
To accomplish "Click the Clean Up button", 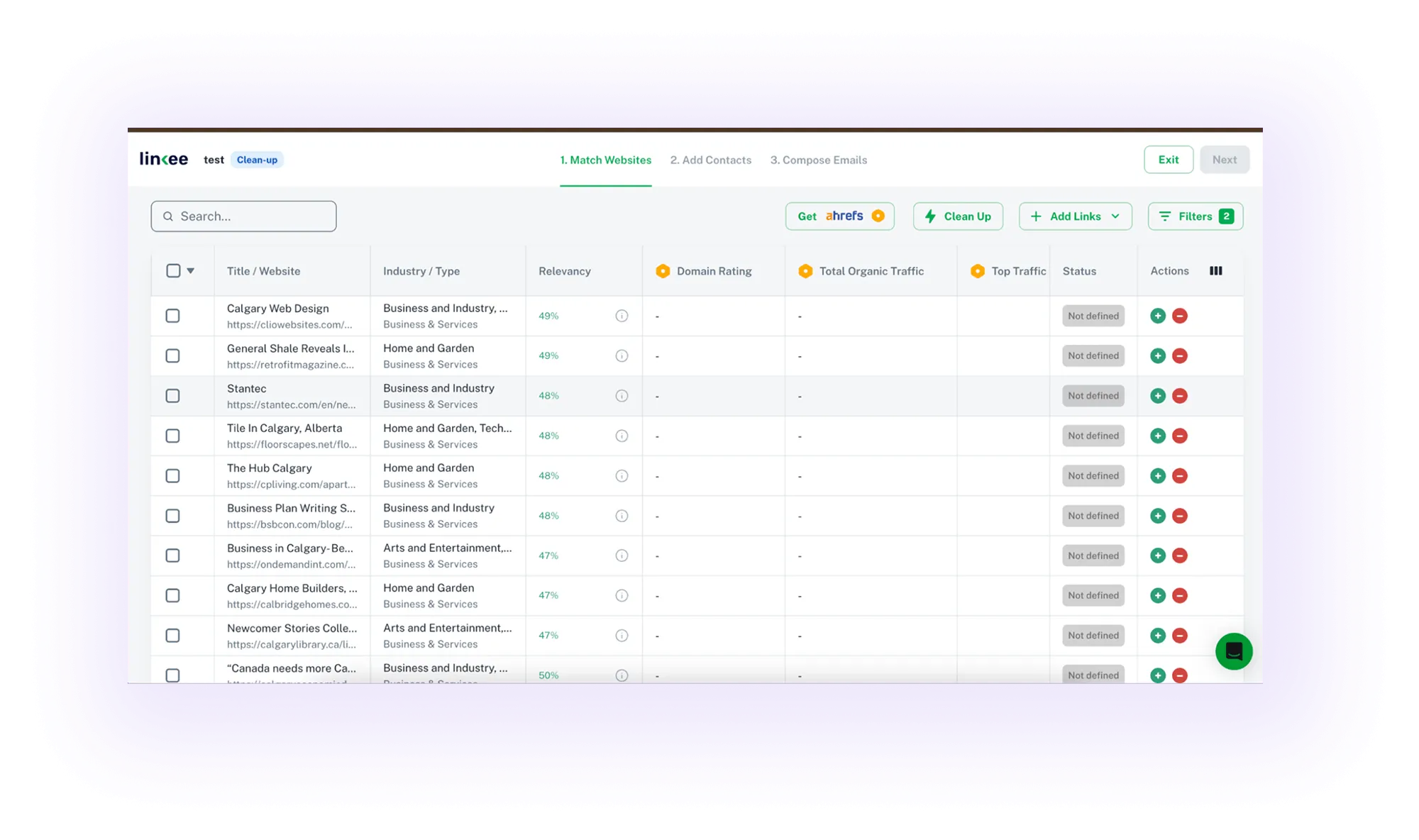I will tap(958, 216).
